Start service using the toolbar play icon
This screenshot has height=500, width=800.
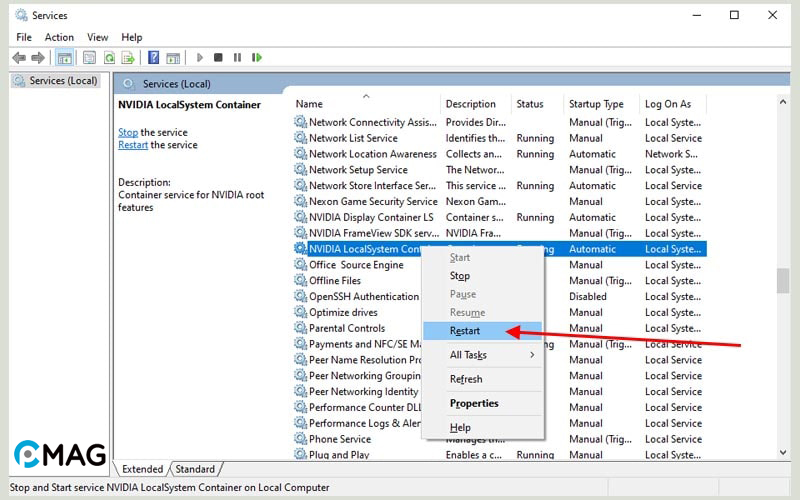(200, 58)
